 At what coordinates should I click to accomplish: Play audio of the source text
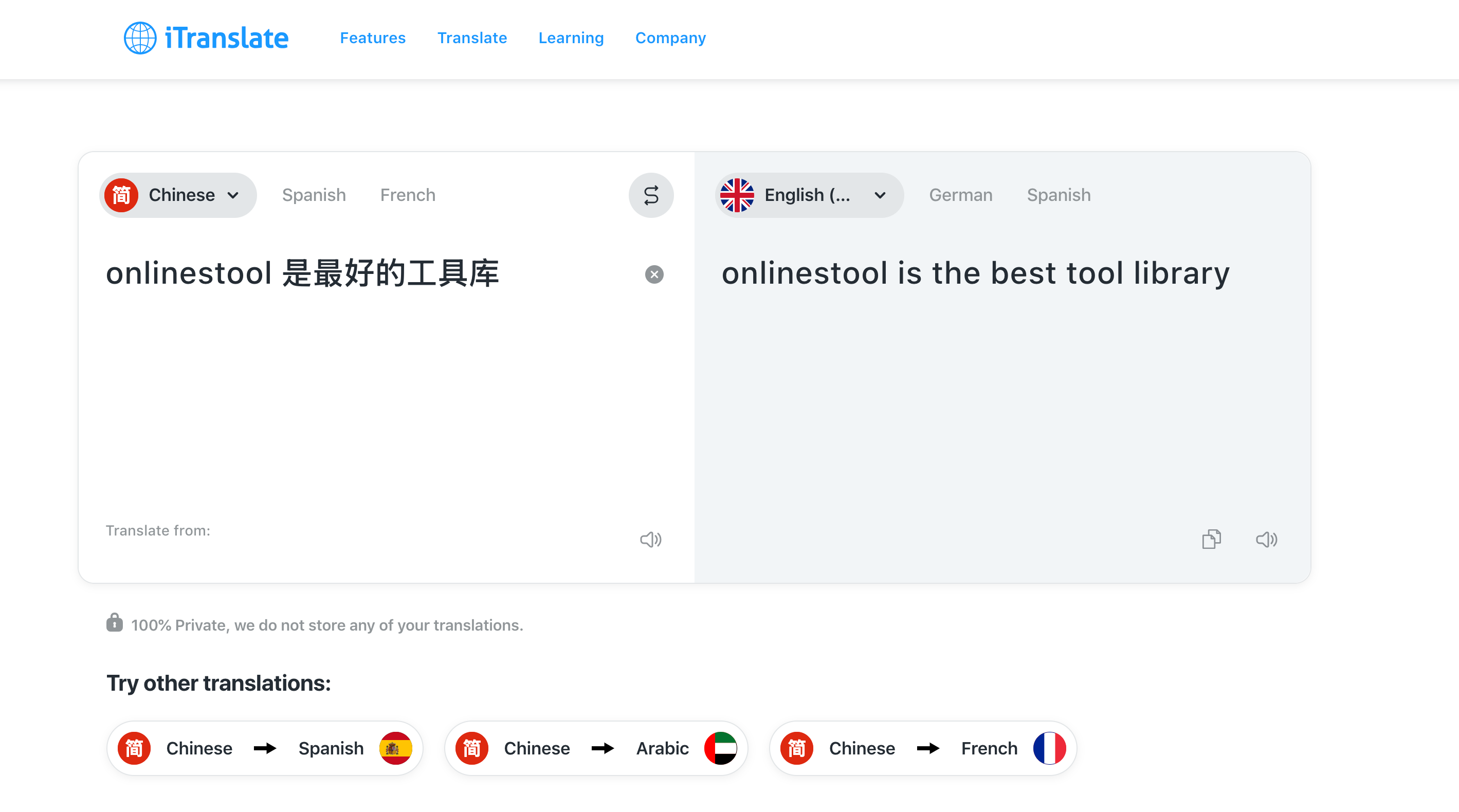(x=651, y=540)
